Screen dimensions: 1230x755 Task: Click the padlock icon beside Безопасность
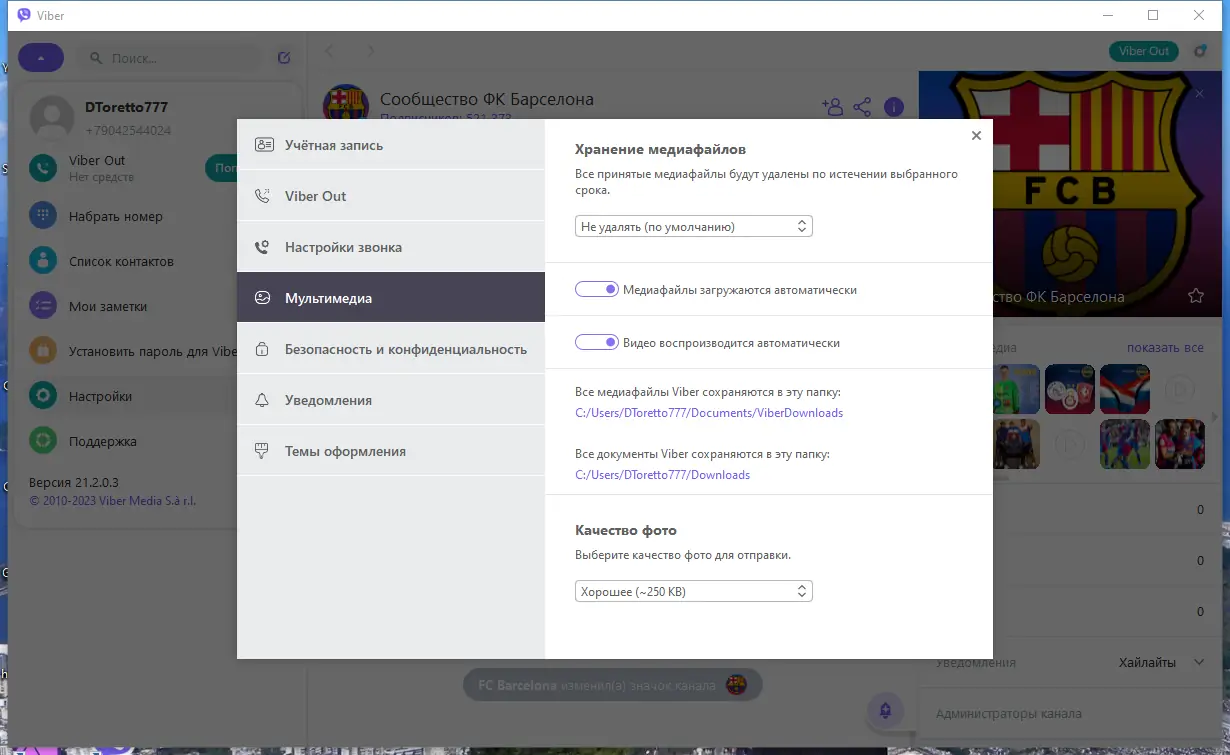pyautogui.click(x=263, y=349)
